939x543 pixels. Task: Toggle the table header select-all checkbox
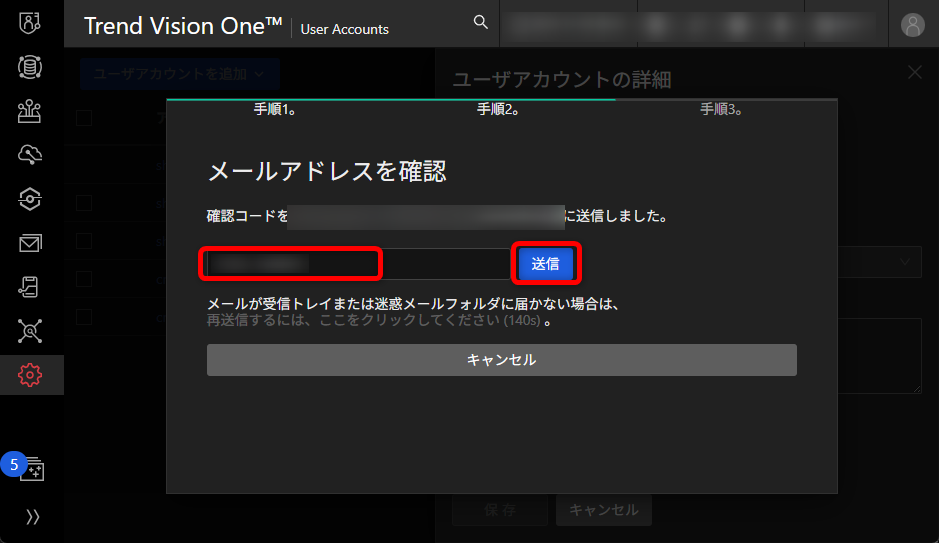[84, 118]
